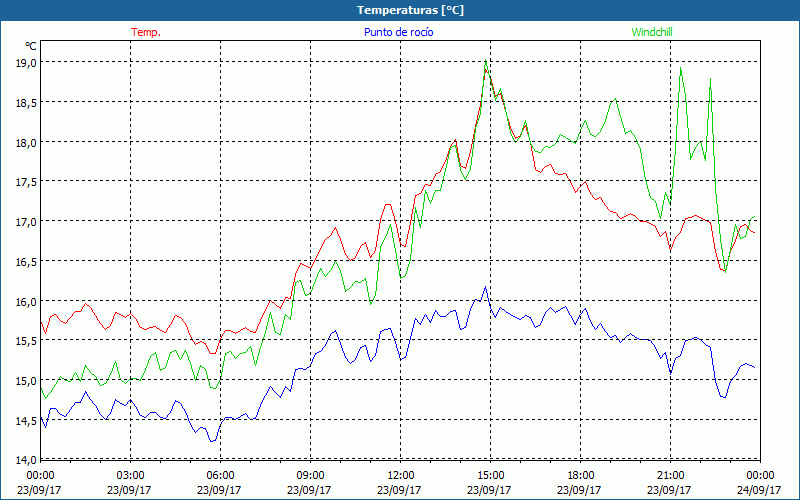Click the 15,0 y-axis value
This screenshot has width=800, height=500.
pyautogui.click(x=26, y=381)
